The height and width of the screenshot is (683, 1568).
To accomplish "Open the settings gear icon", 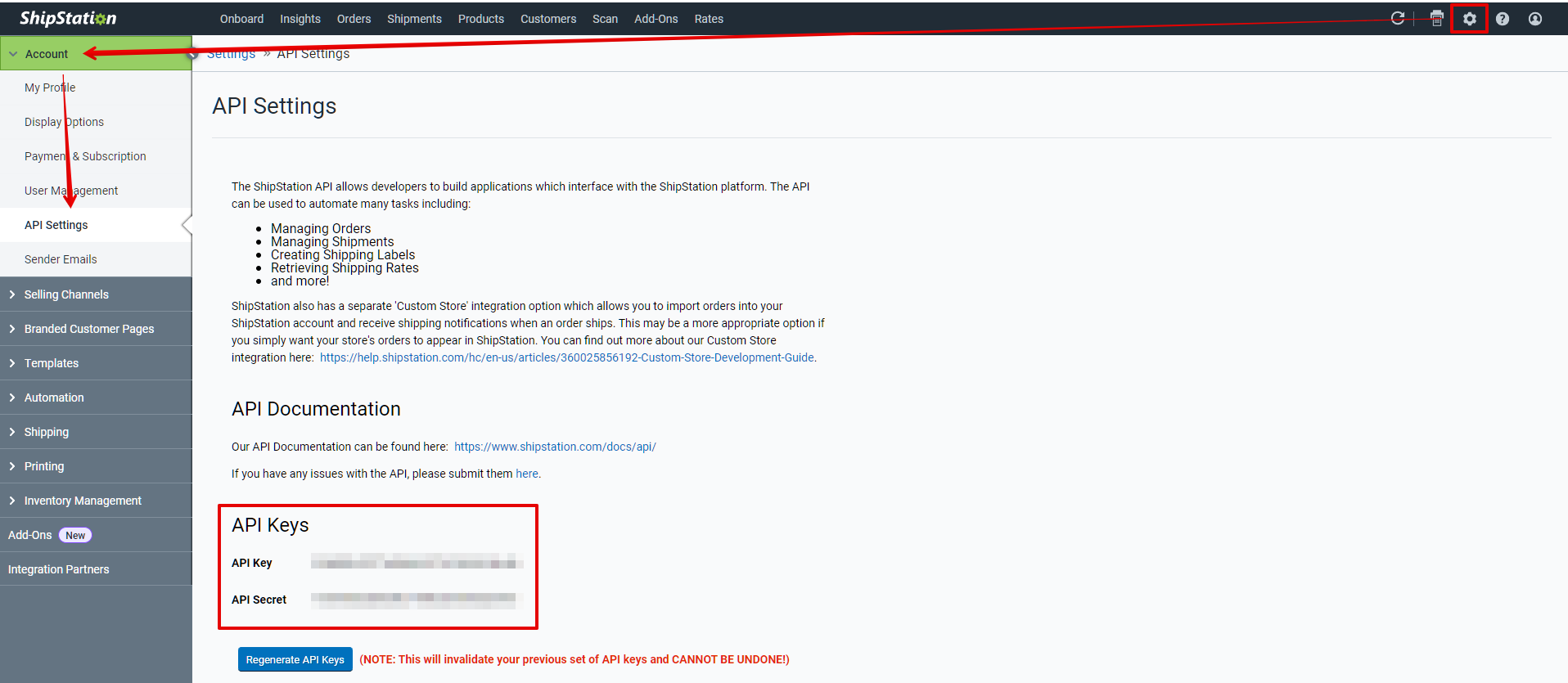I will coord(1470,18).
